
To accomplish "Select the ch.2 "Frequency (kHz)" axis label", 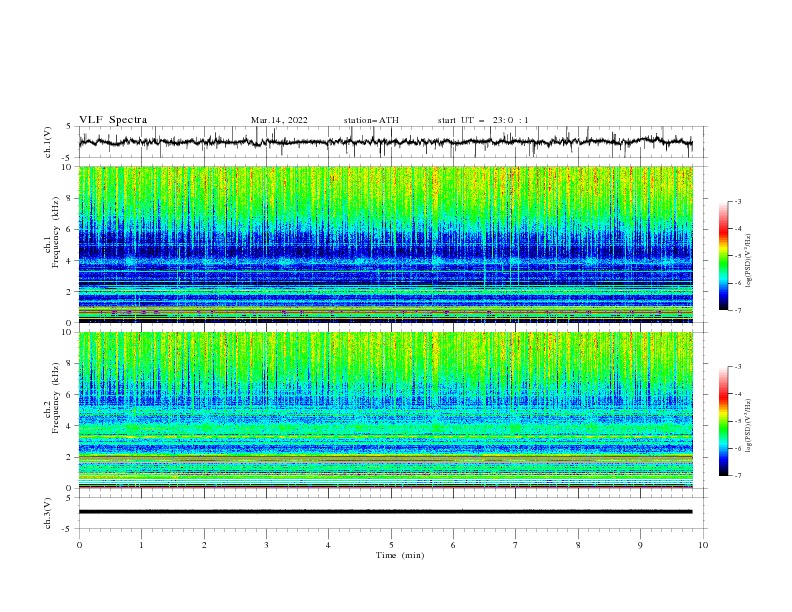I will point(56,397).
